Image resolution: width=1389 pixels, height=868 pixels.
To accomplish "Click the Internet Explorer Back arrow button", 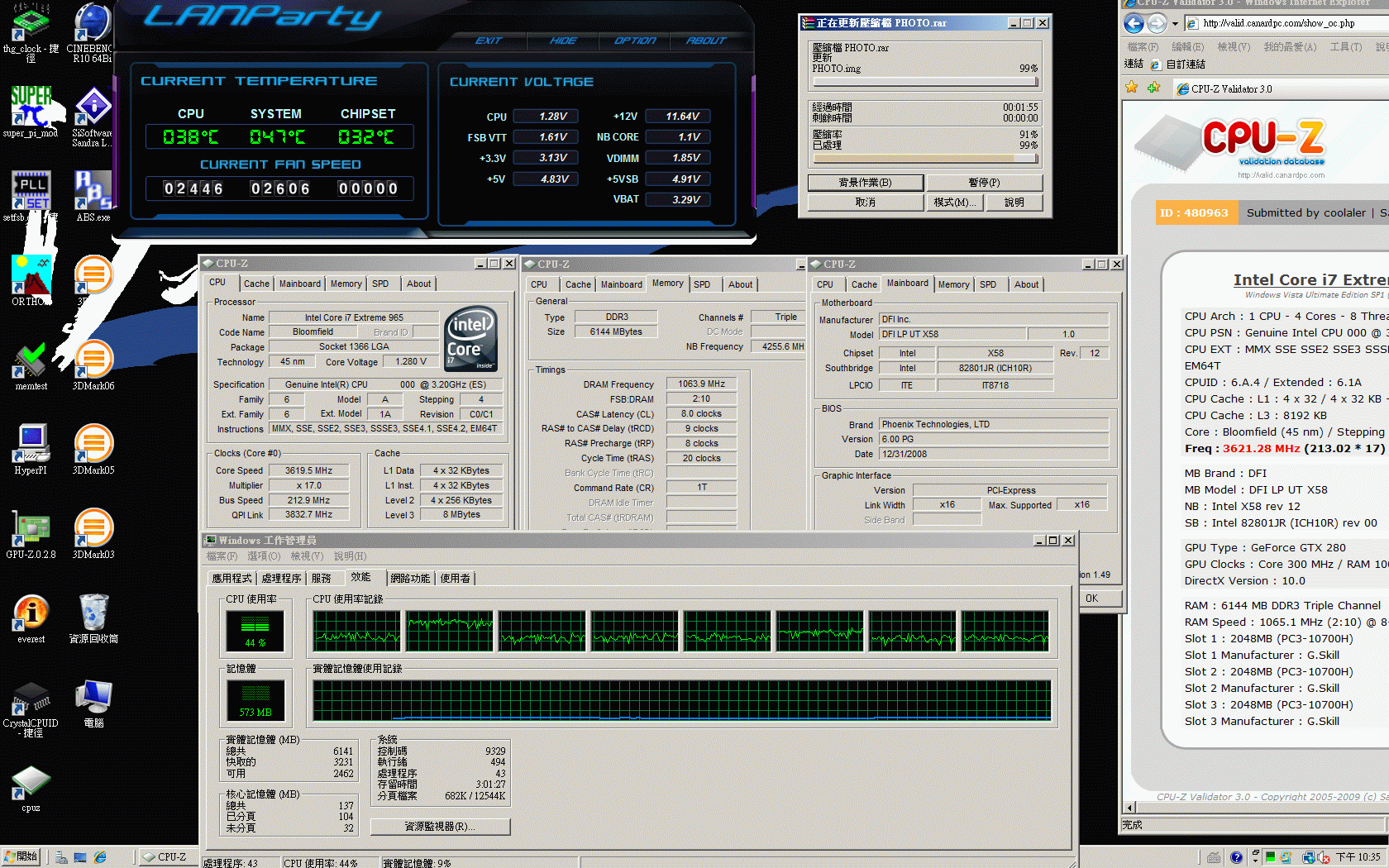I will point(1134,23).
